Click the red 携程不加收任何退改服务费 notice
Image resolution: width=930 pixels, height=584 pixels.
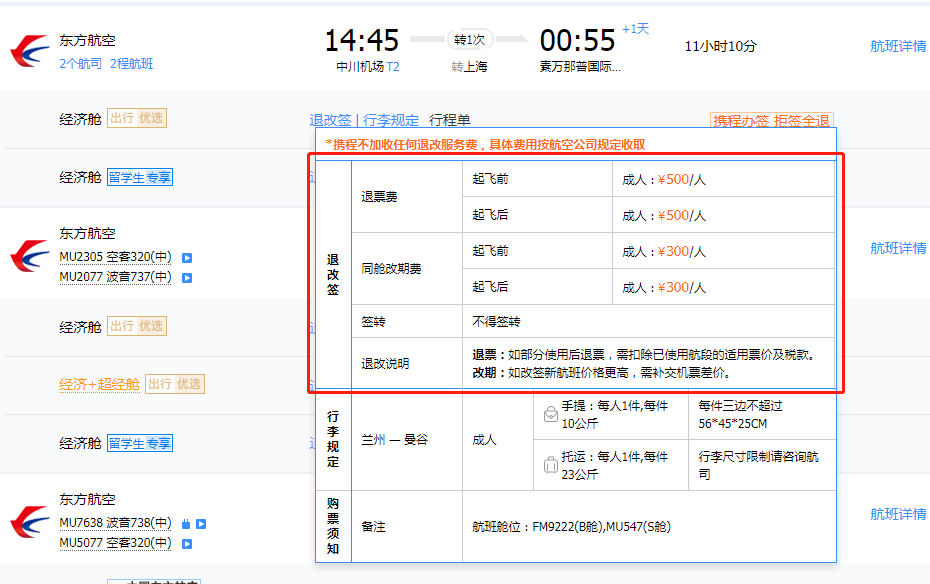pos(485,145)
